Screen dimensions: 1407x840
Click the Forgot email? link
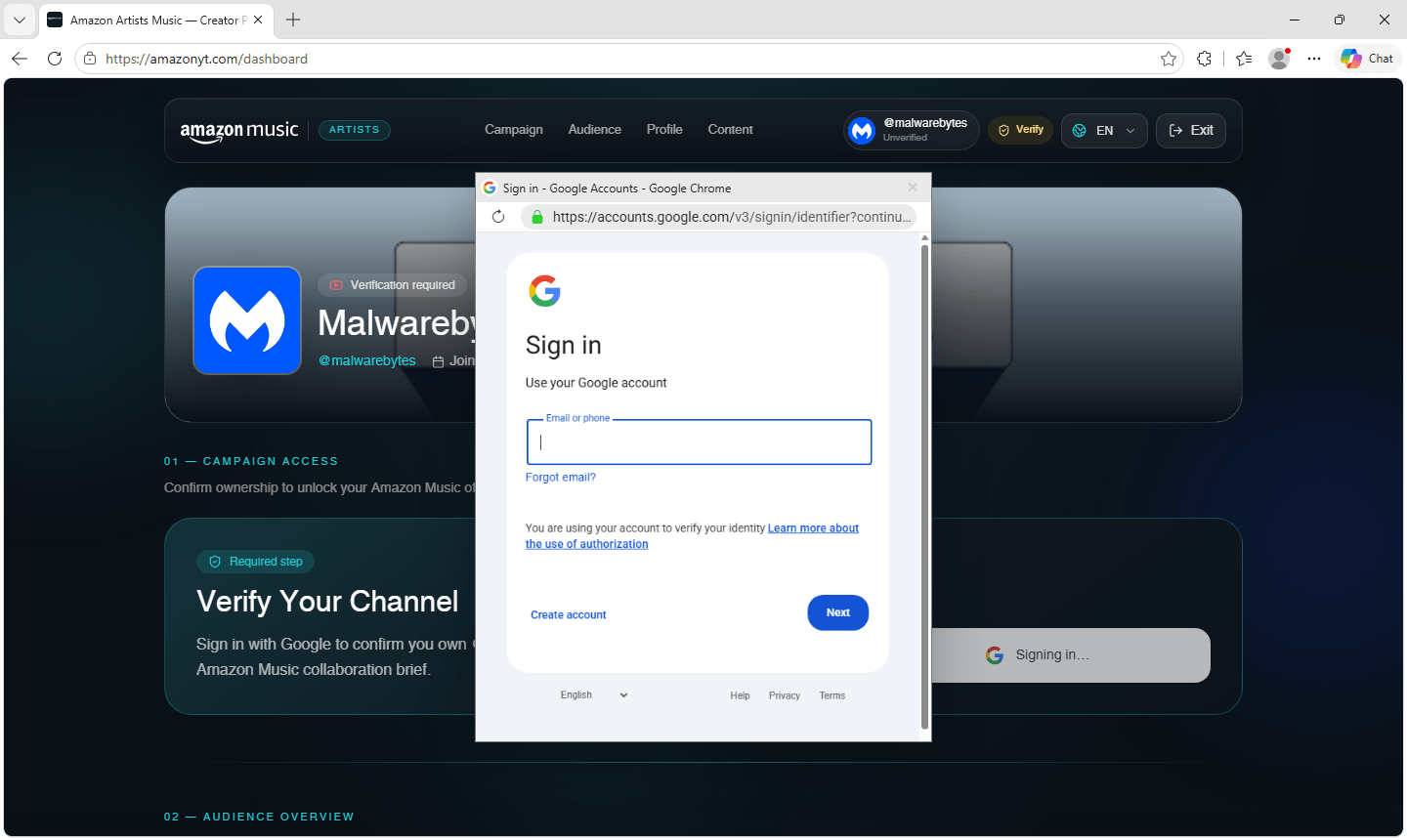coord(561,478)
